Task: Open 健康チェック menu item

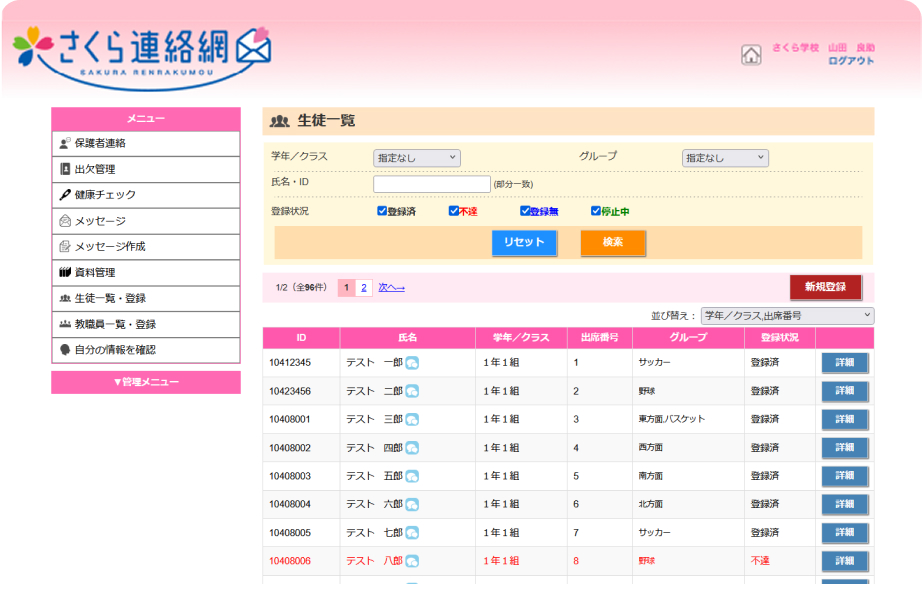Action: pyautogui.click(x=146, y=195)
